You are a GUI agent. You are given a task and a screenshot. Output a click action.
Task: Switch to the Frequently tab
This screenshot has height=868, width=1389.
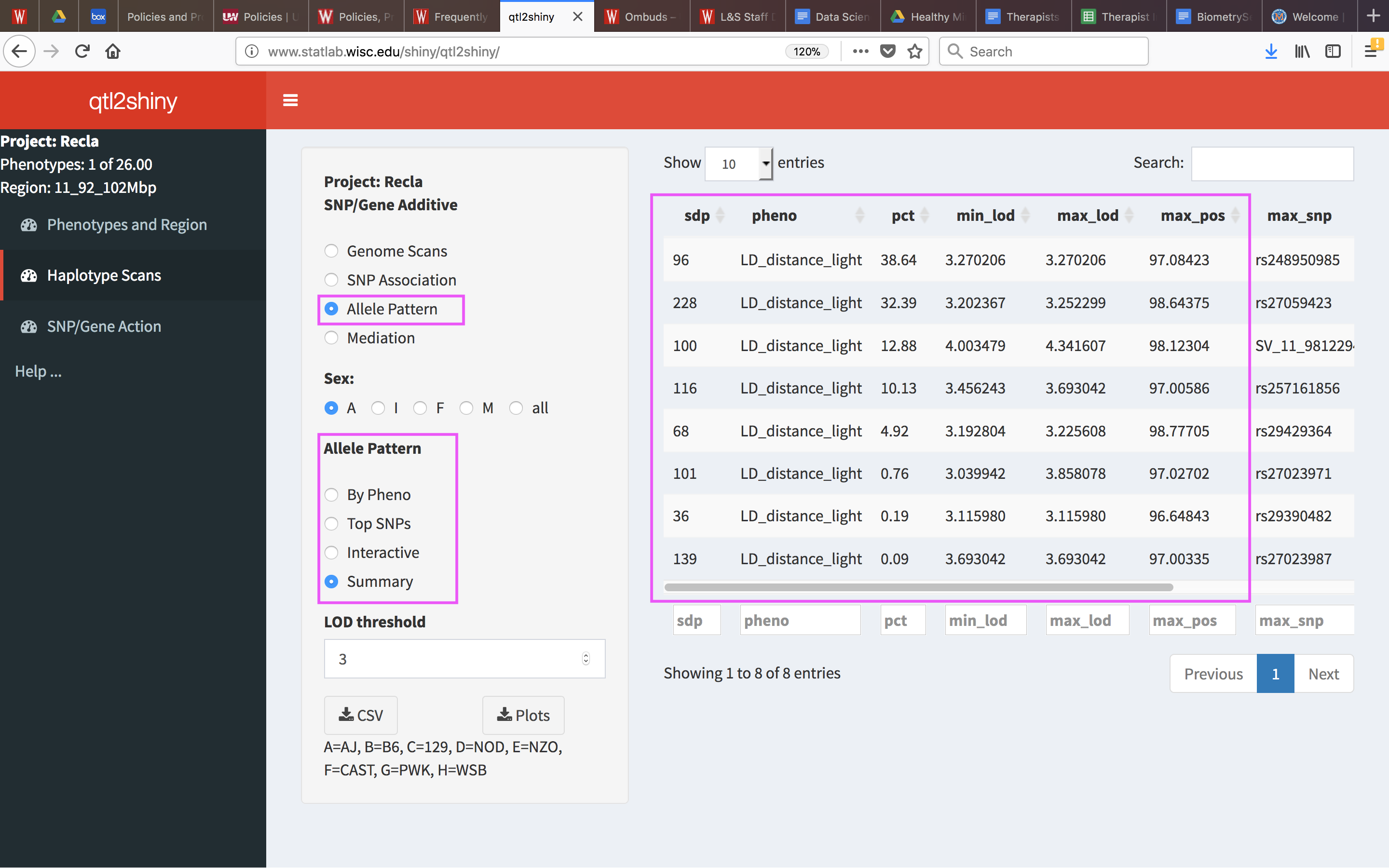[451, 17]
